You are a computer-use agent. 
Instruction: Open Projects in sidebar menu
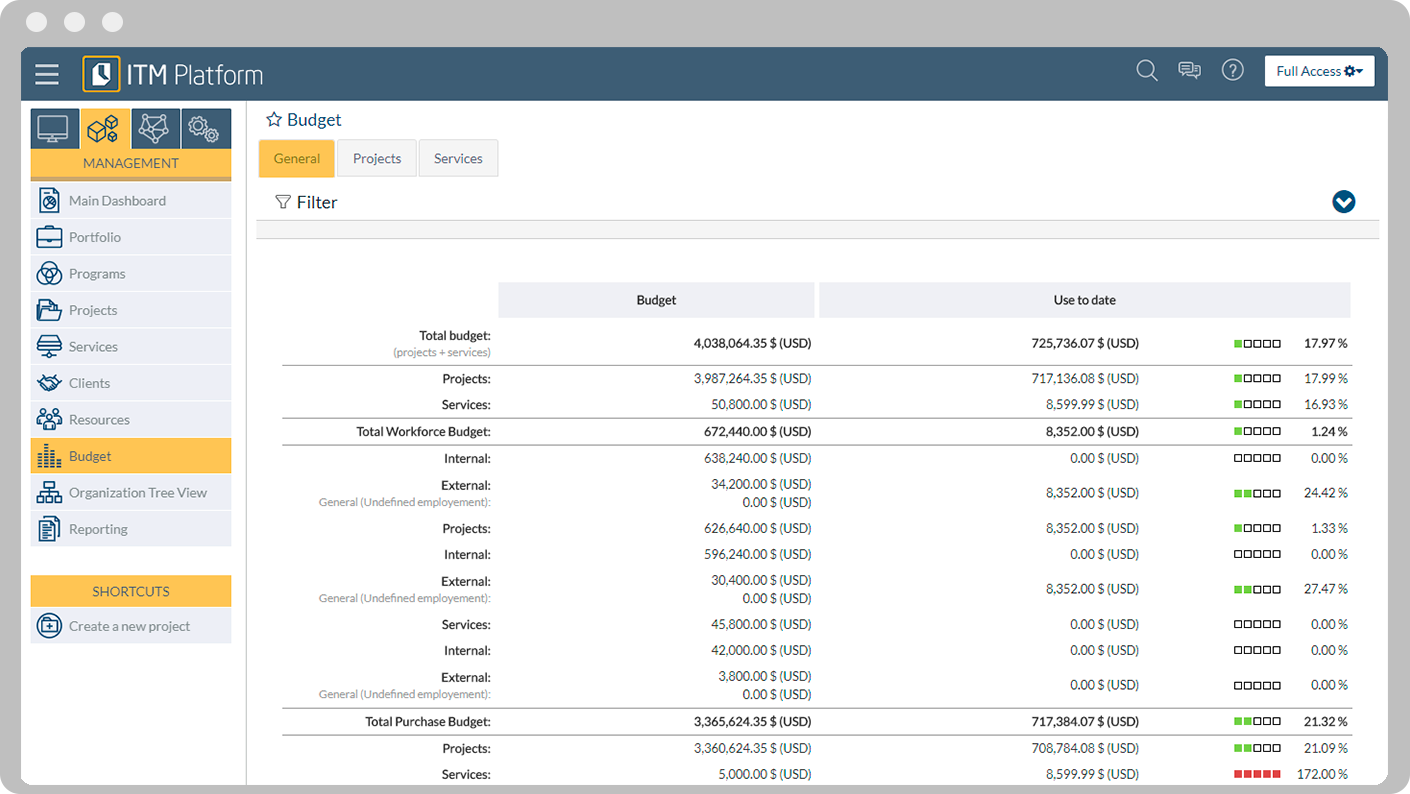tap(131, 310)
